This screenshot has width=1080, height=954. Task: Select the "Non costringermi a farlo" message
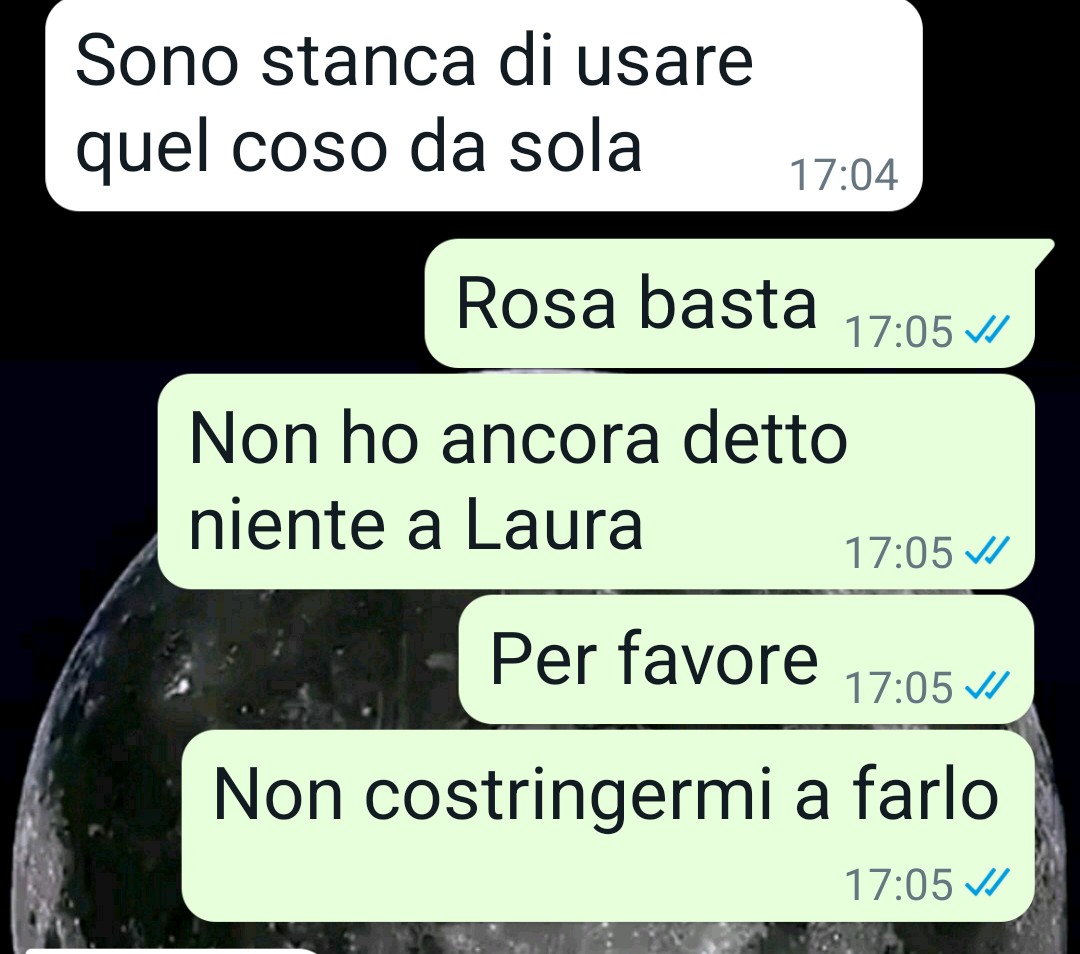coord(608,826)
